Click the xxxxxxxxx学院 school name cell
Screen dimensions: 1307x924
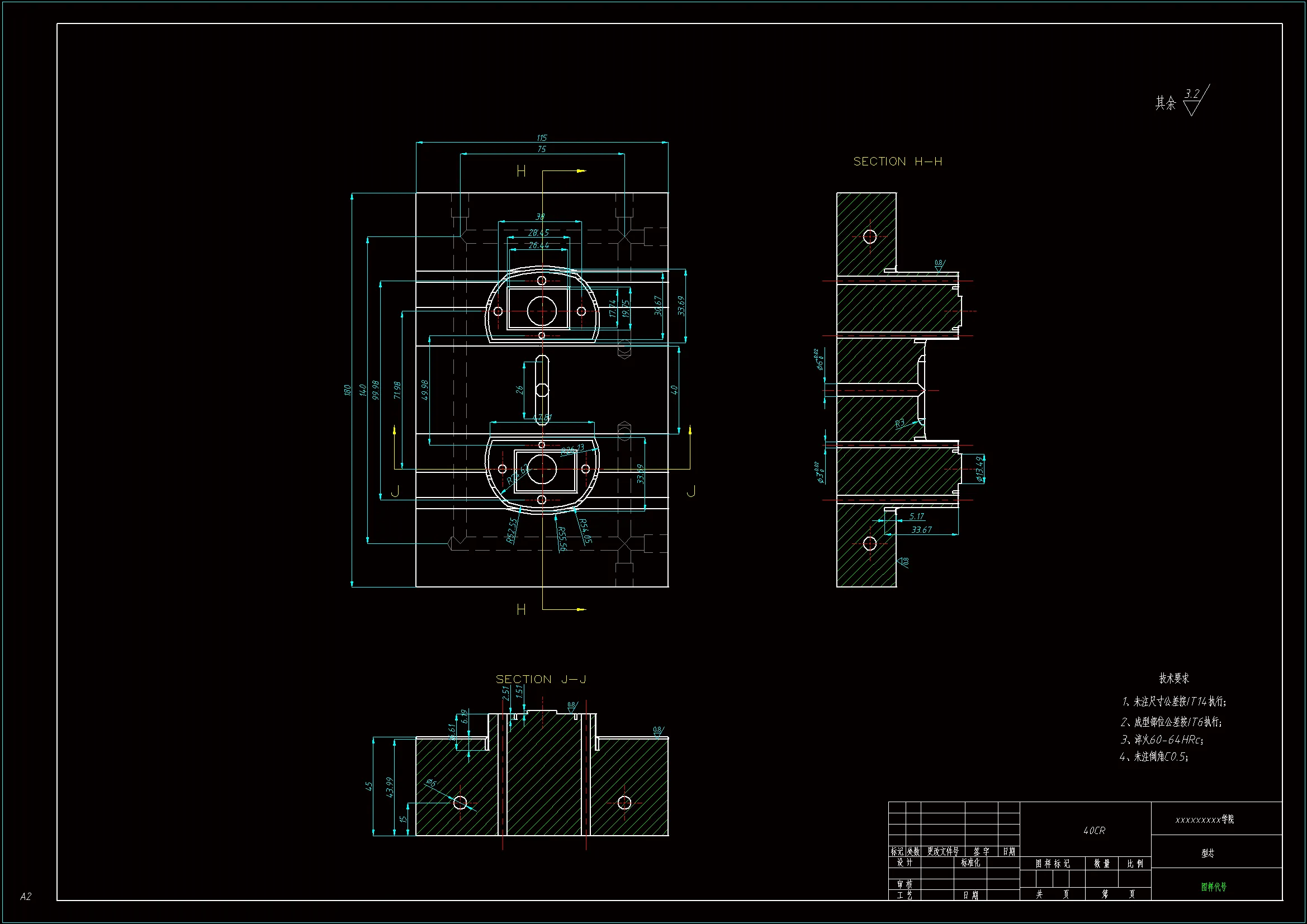coord(1205,819)
